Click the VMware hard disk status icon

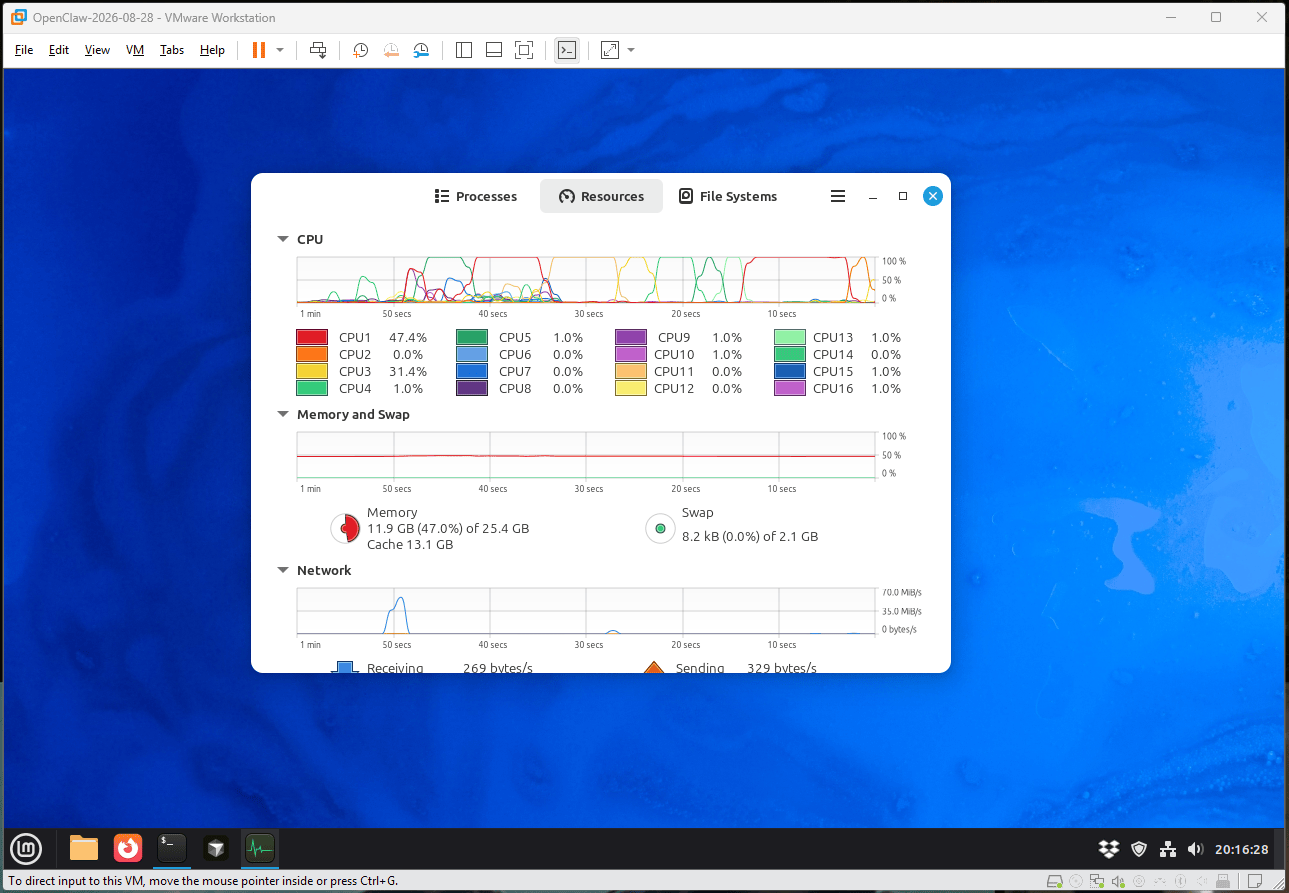(x=1053, y=881)
